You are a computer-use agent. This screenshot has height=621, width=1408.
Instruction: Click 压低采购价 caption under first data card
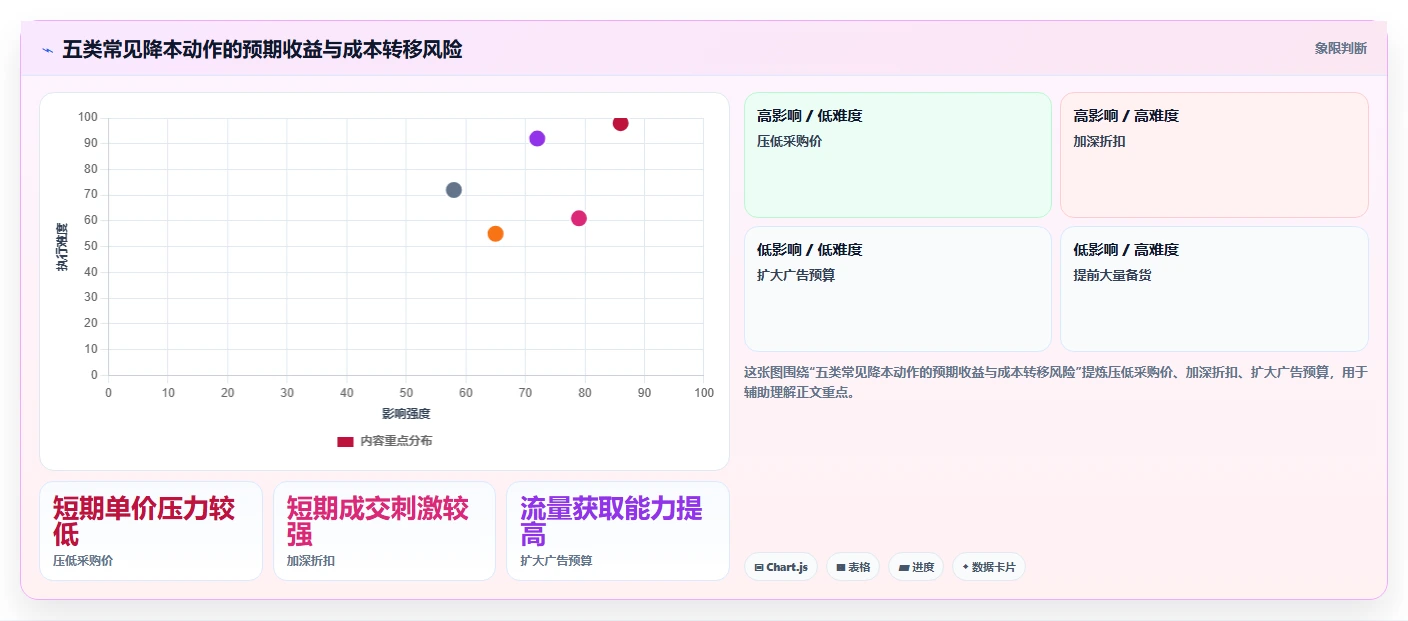point(83,561)
